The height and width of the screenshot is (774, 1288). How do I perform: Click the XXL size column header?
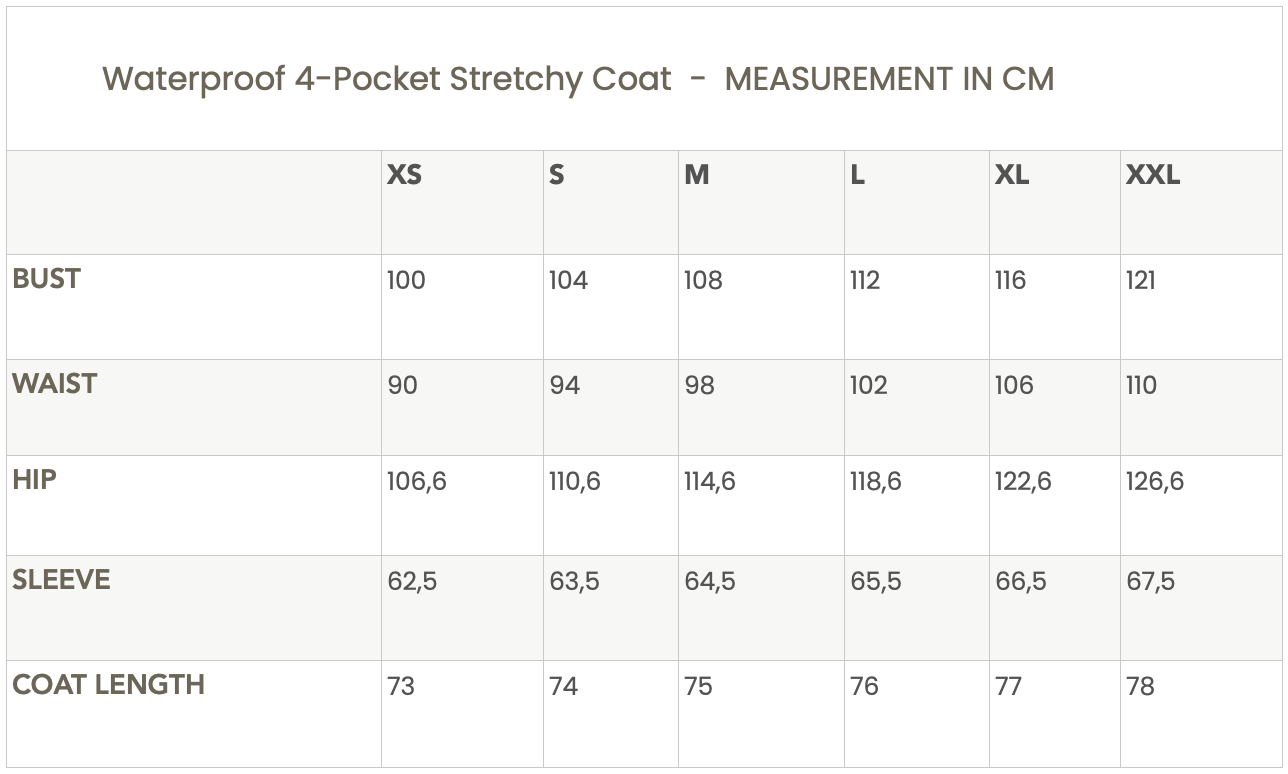pyautogui.click(x=1153, y=175)
